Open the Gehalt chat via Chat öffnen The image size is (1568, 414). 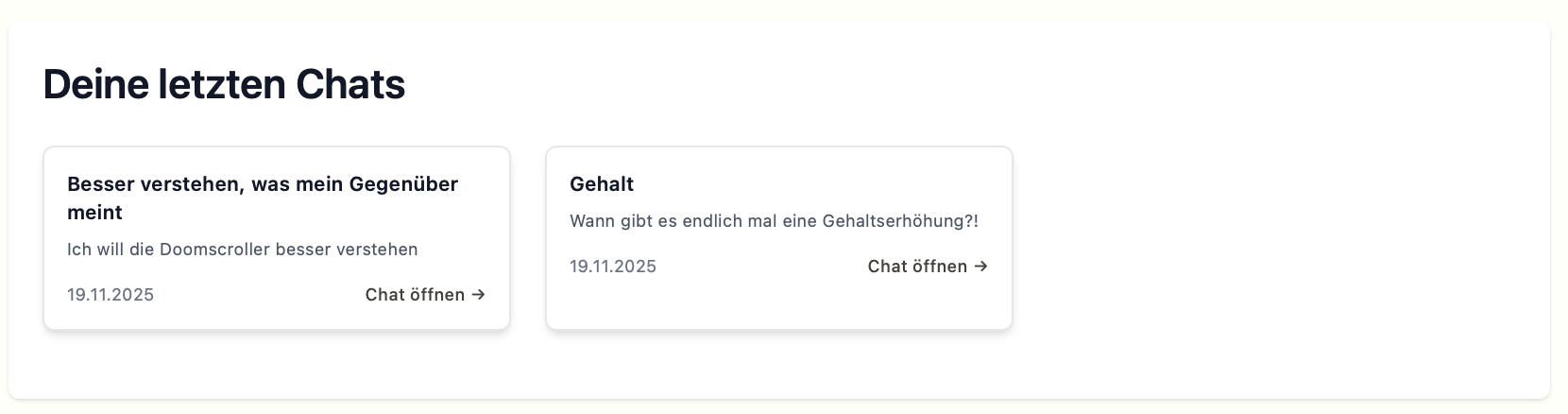point(917,267)
